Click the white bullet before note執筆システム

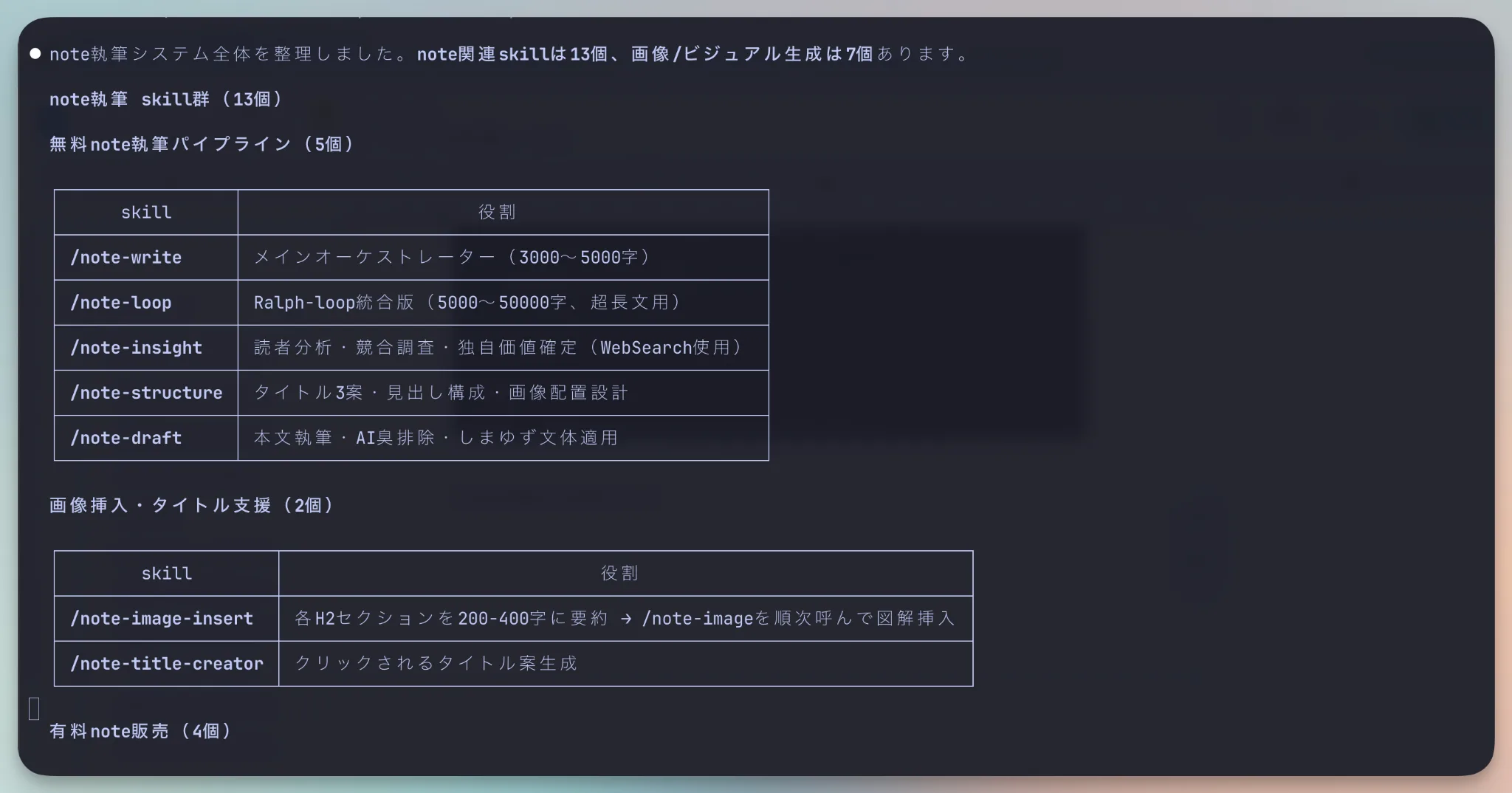[35, 54]
